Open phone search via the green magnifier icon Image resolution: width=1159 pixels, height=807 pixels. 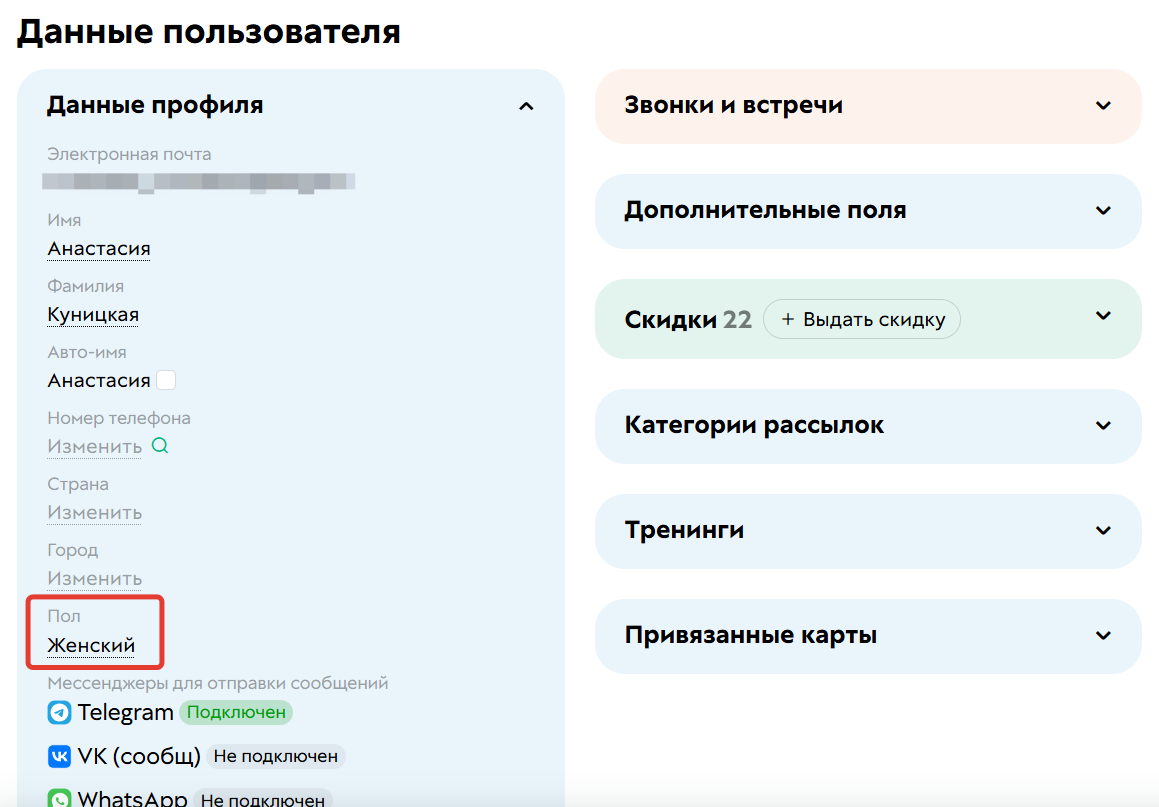160,446
